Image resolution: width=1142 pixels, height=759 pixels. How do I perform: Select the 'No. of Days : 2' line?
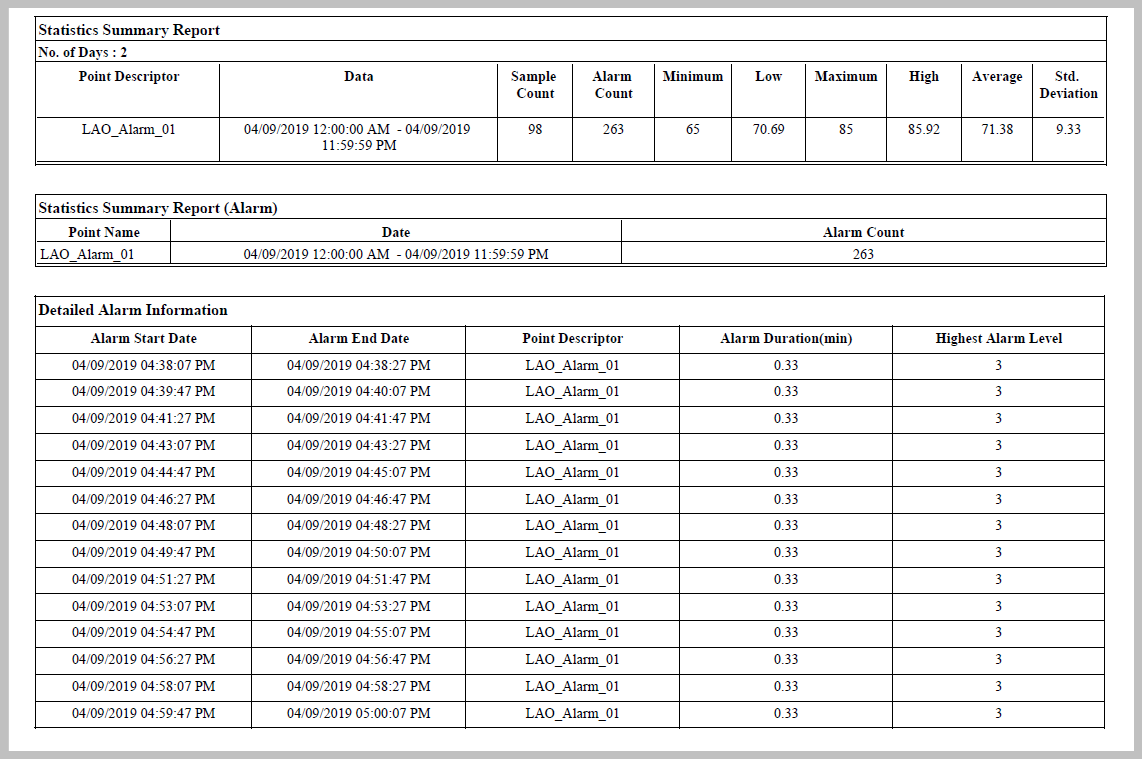pos(83,52)
